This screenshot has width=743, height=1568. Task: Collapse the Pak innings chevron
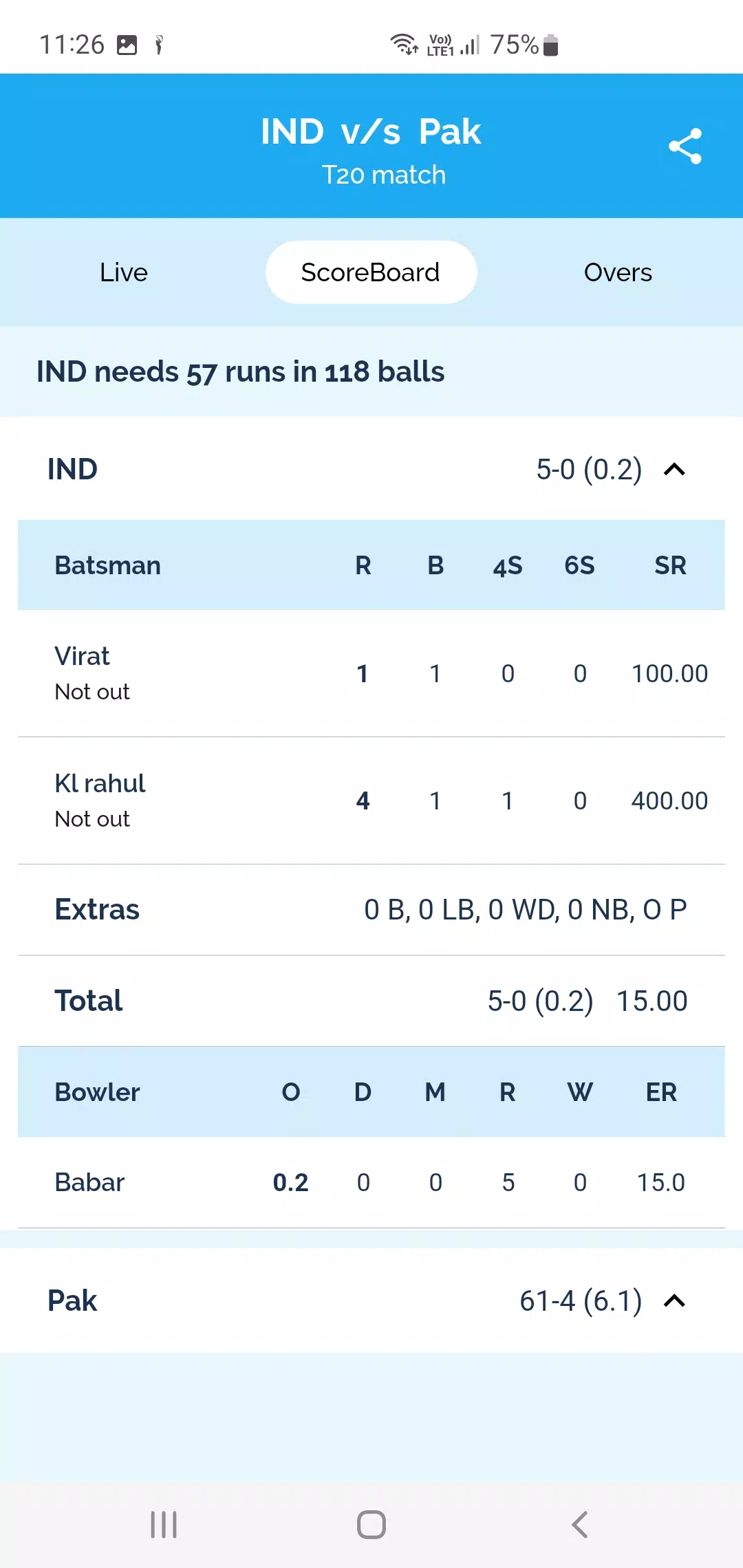tap(674, 1301)
